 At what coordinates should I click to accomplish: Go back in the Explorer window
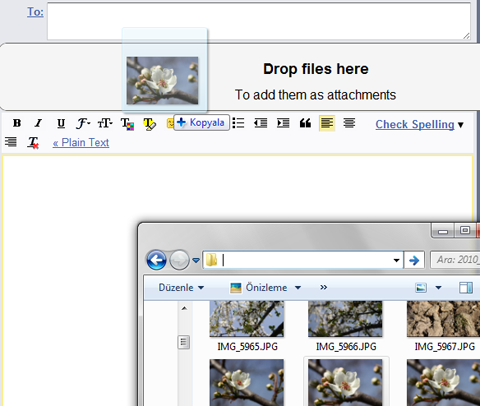pos(156,260)
